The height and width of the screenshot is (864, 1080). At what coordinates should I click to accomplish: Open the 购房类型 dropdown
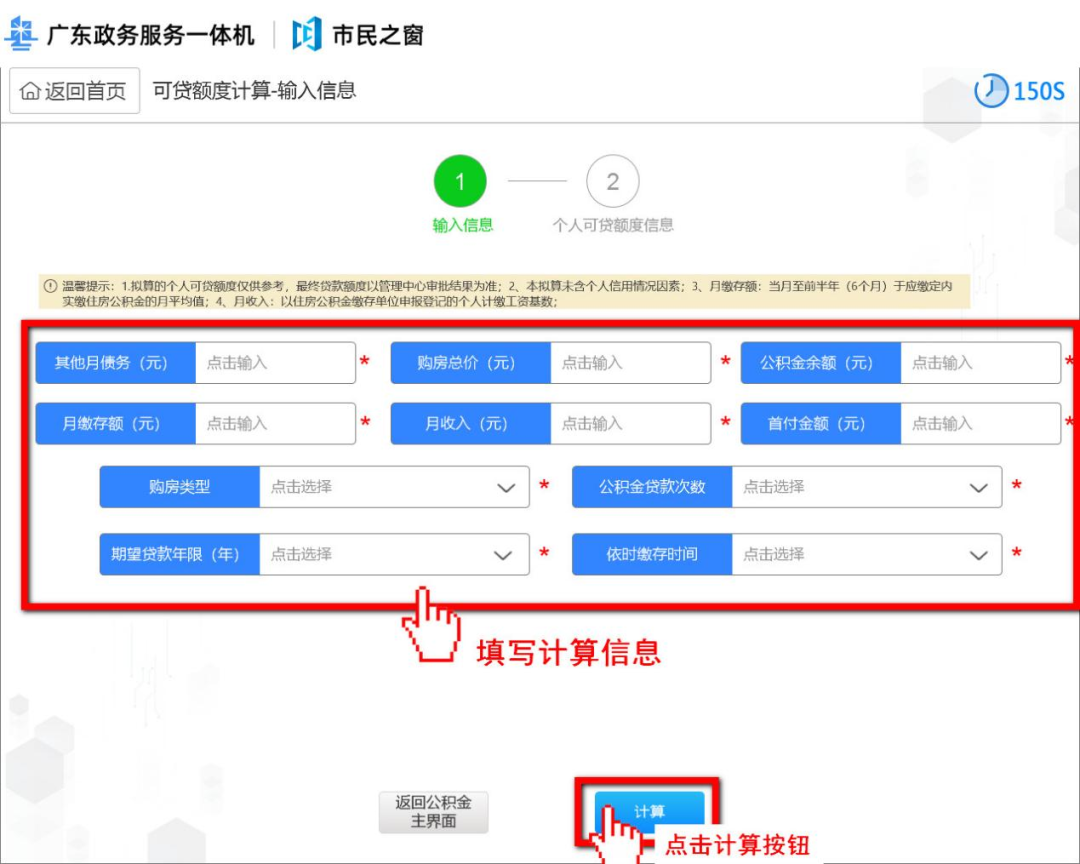[x=394, y=486]
